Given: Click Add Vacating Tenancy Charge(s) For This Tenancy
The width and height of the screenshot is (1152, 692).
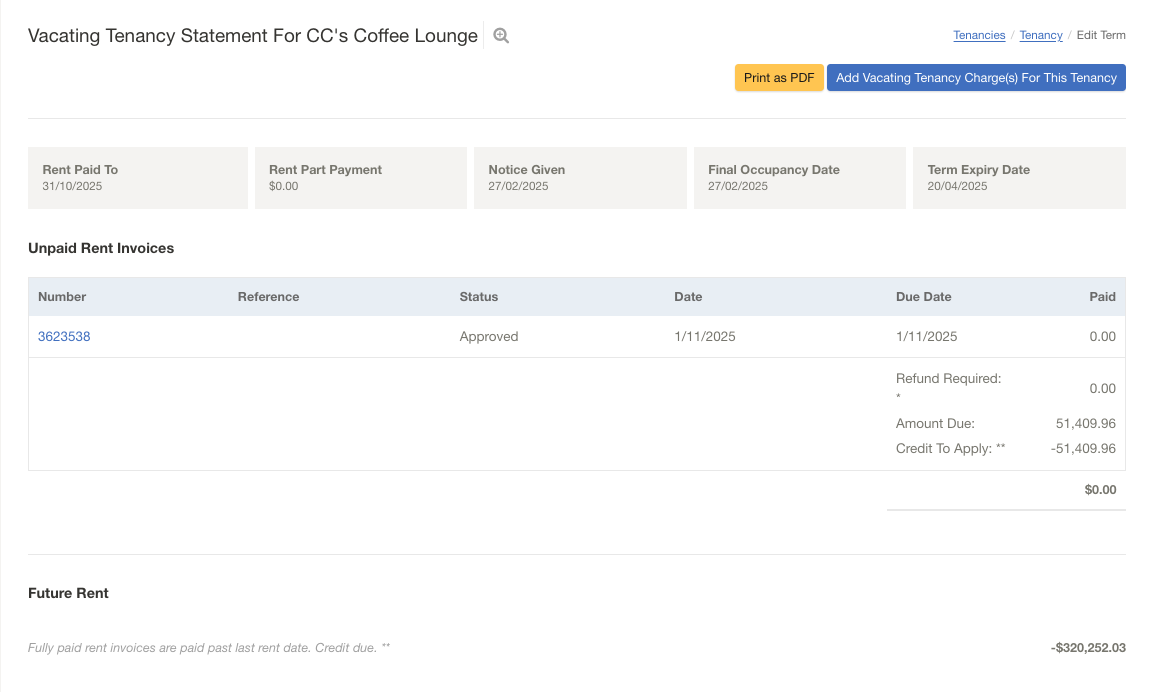Looking at the screenshot, I should [976, 78].
